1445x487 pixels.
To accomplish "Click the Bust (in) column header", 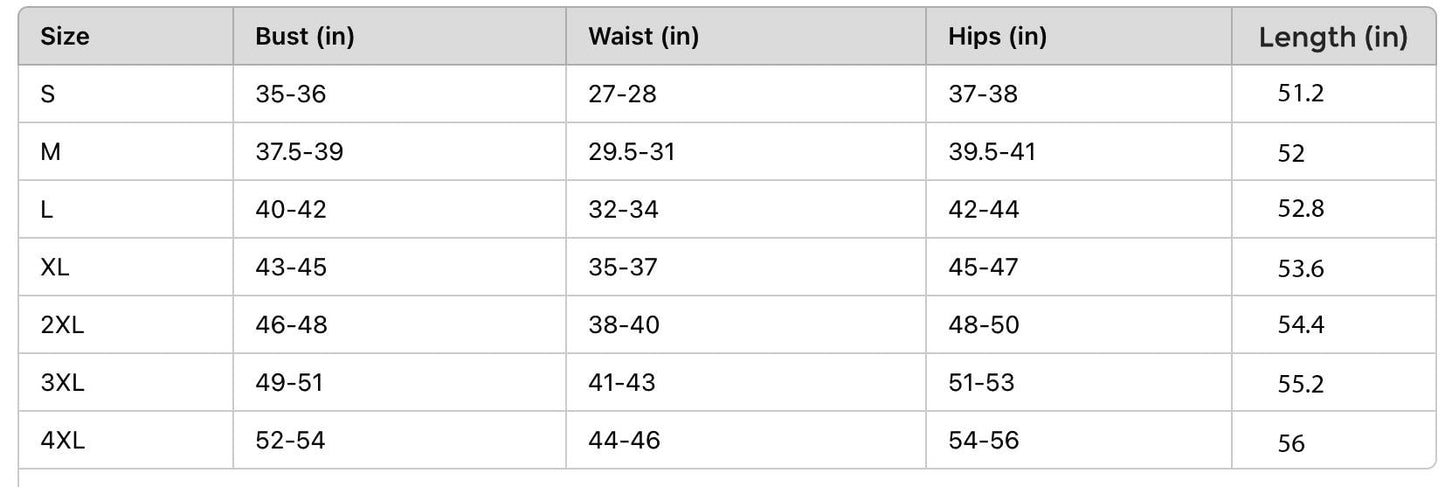I will point(305,37).
